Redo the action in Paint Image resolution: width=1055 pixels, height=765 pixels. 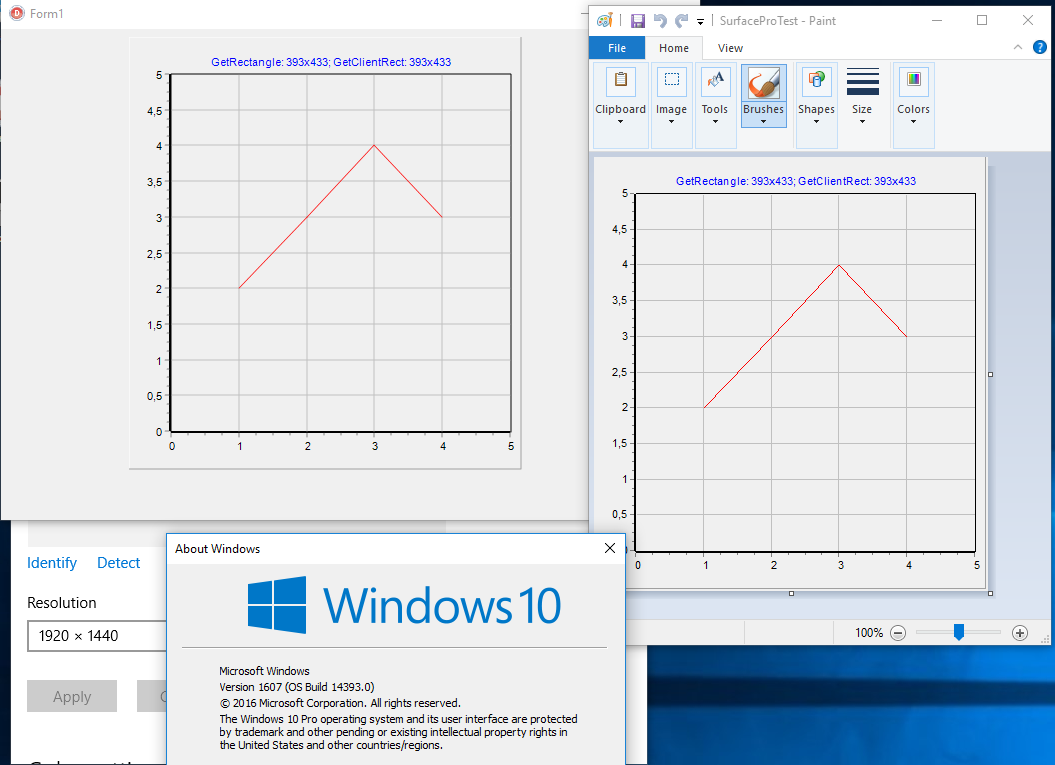(x=682, y=21)
